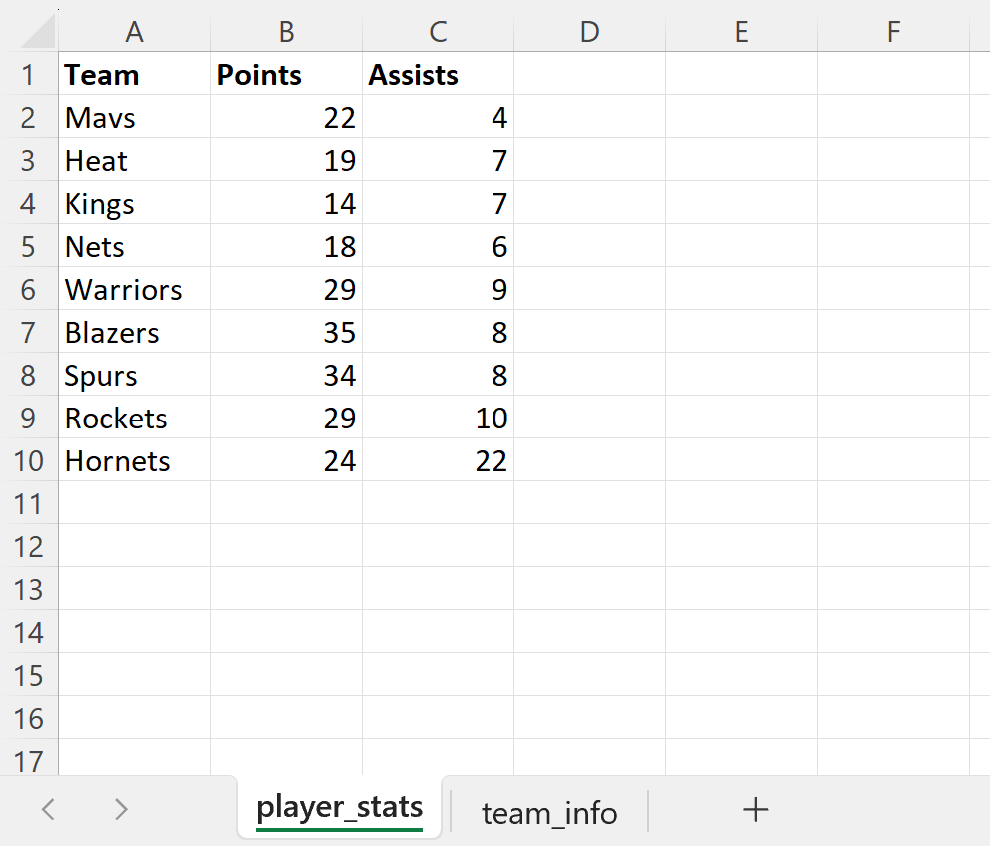Image resolution: width=990 pixels, height=846 pixels.
Task: Click the cell containing Rockets
Action: tap(134, 417)
